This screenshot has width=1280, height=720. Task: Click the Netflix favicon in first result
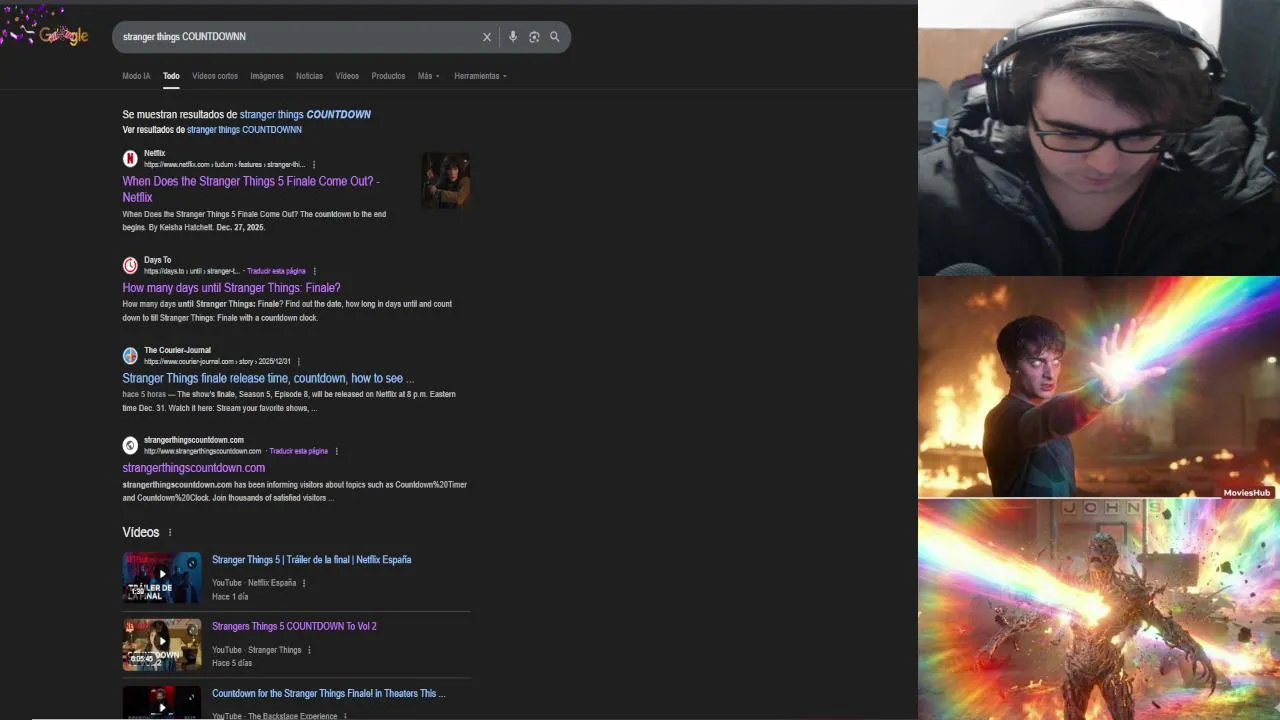[130, 158]
